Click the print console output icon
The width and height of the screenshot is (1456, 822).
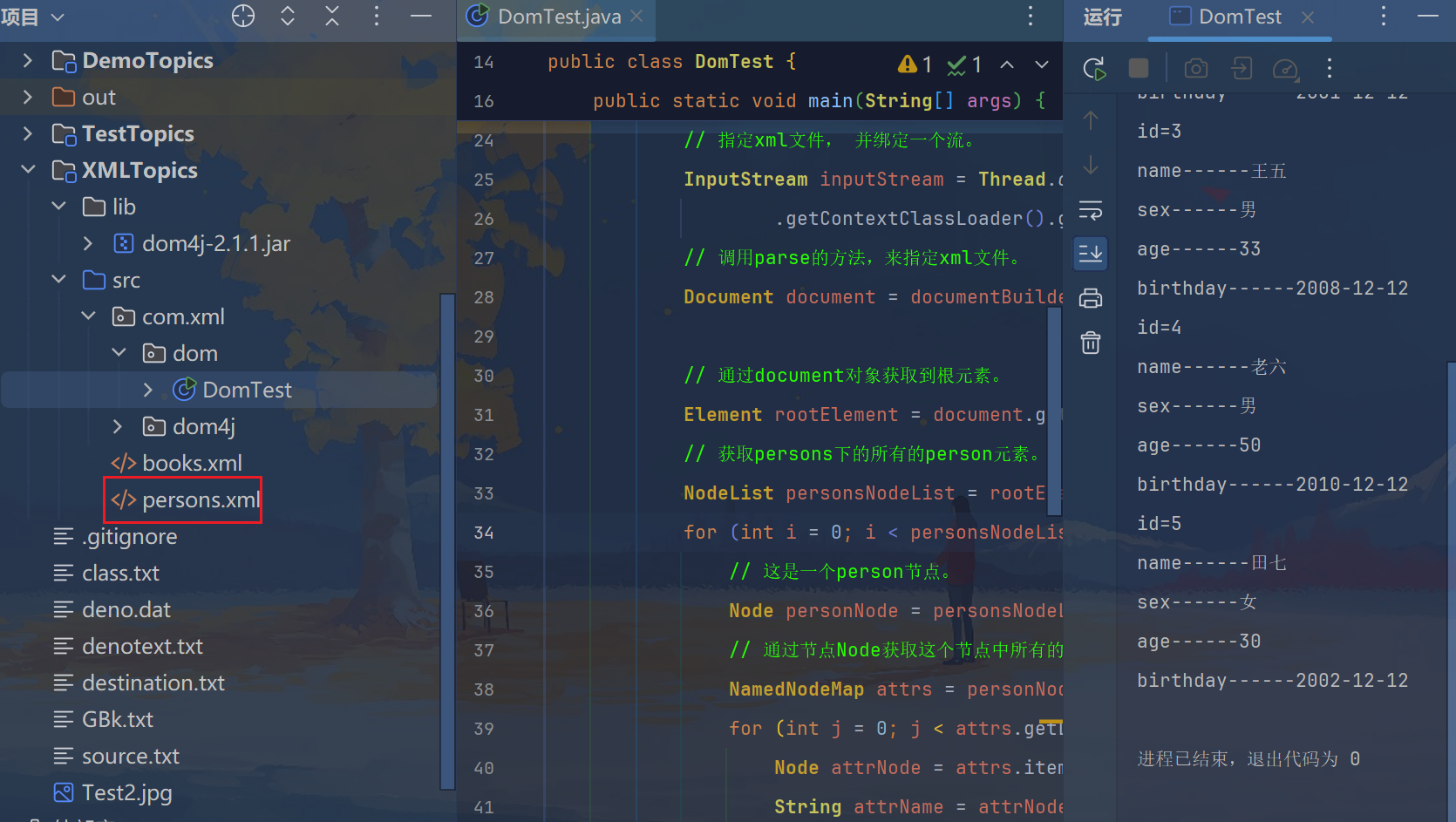point(1091,298)
